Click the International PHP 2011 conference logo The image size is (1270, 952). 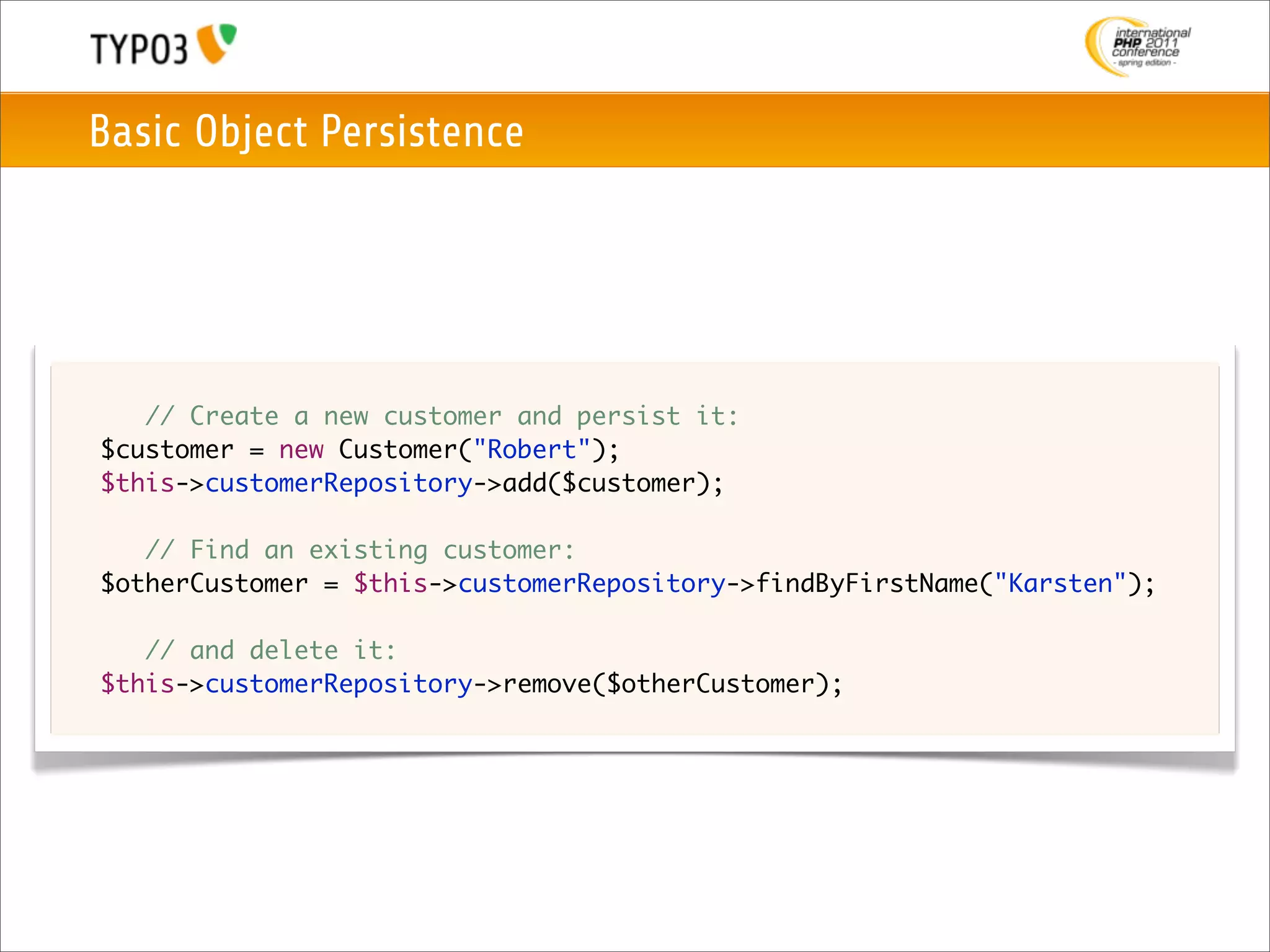[1138, 47]
